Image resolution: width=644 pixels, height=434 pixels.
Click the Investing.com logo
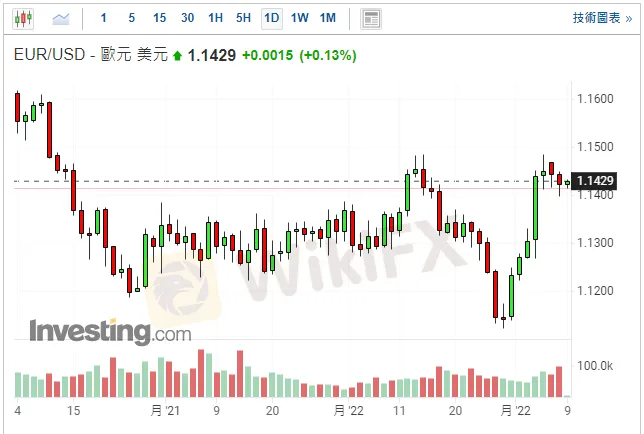tap(109, 330)
